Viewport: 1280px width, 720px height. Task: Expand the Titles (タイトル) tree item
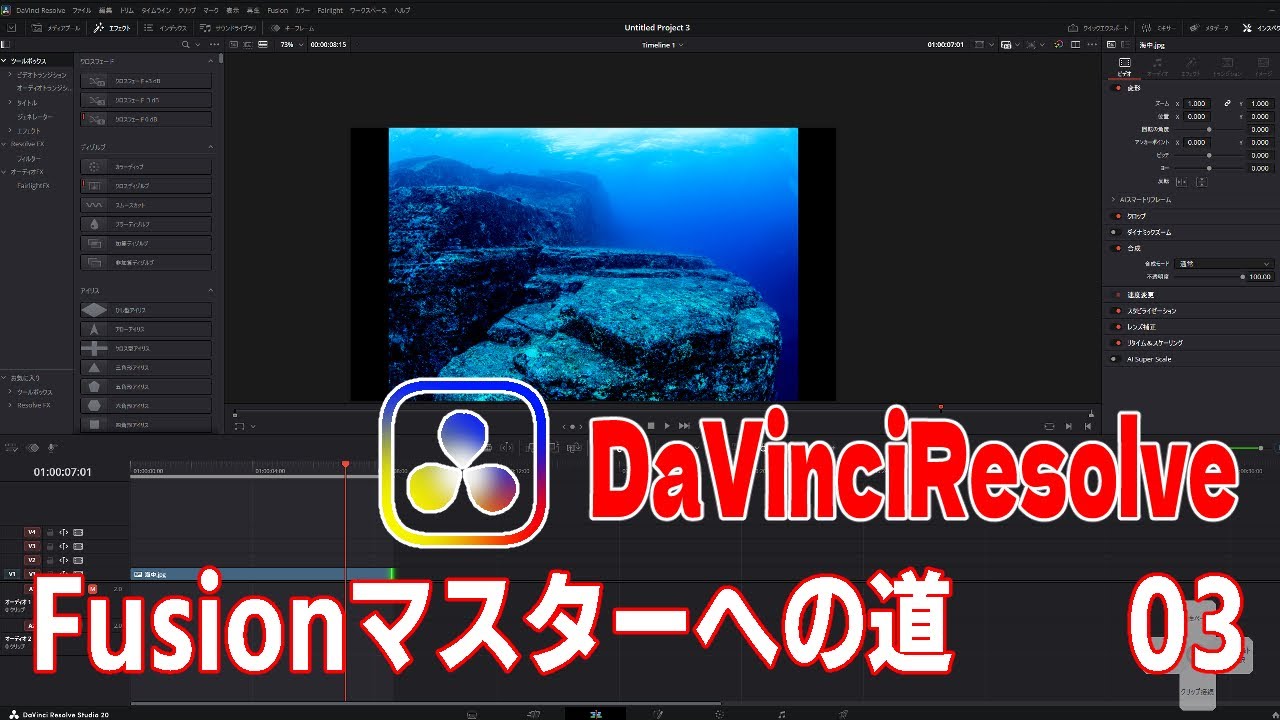[10, 103]
